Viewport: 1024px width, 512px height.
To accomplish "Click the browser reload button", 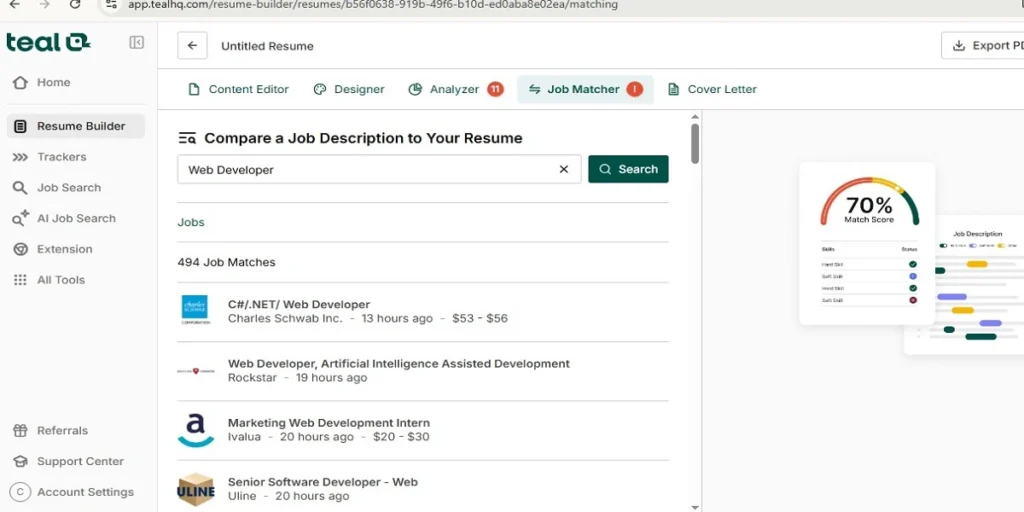I will click(75, 5).
